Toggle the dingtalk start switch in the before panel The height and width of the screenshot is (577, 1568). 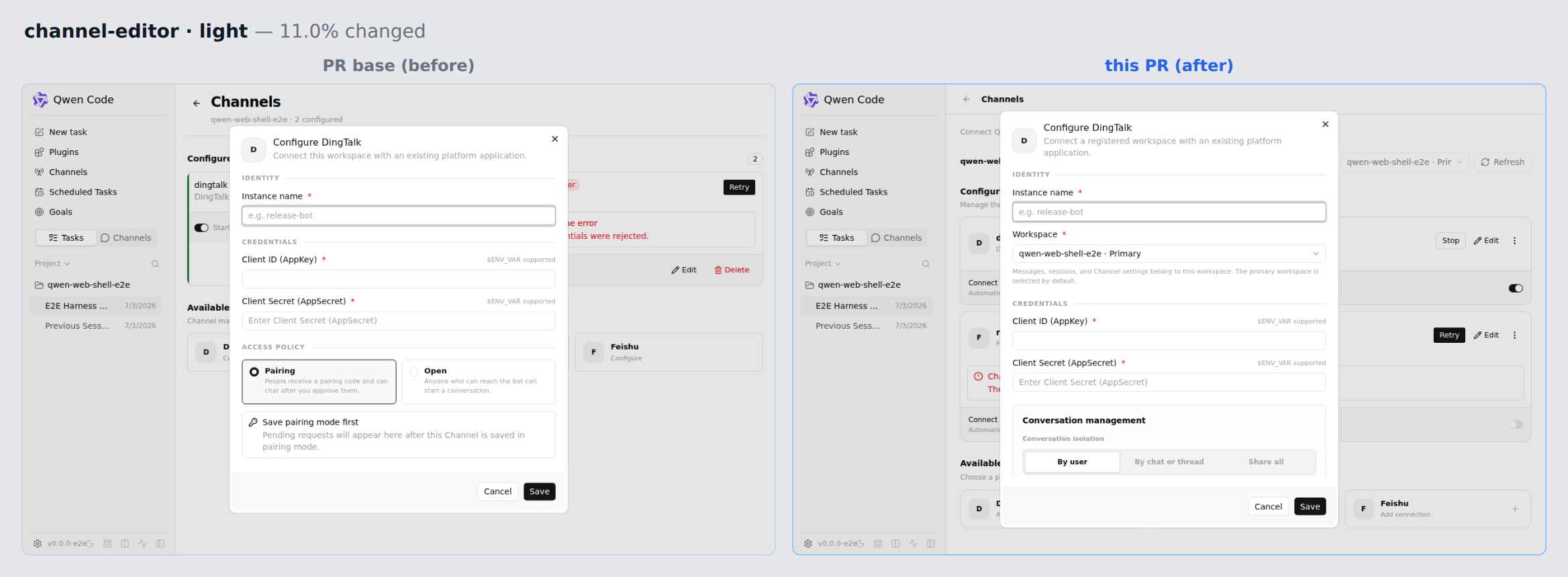coord(201,228)
